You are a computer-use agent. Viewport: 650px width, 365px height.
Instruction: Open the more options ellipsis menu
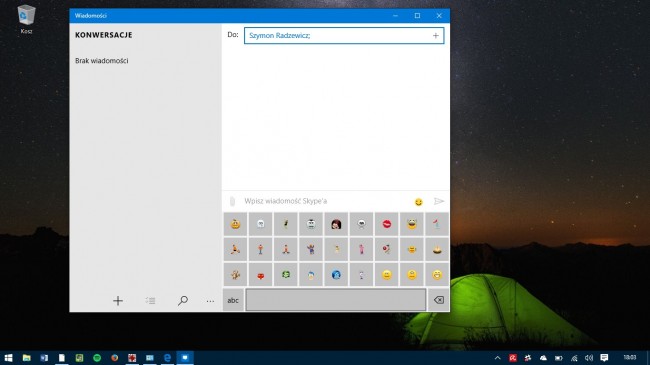[x=210, y=301]
